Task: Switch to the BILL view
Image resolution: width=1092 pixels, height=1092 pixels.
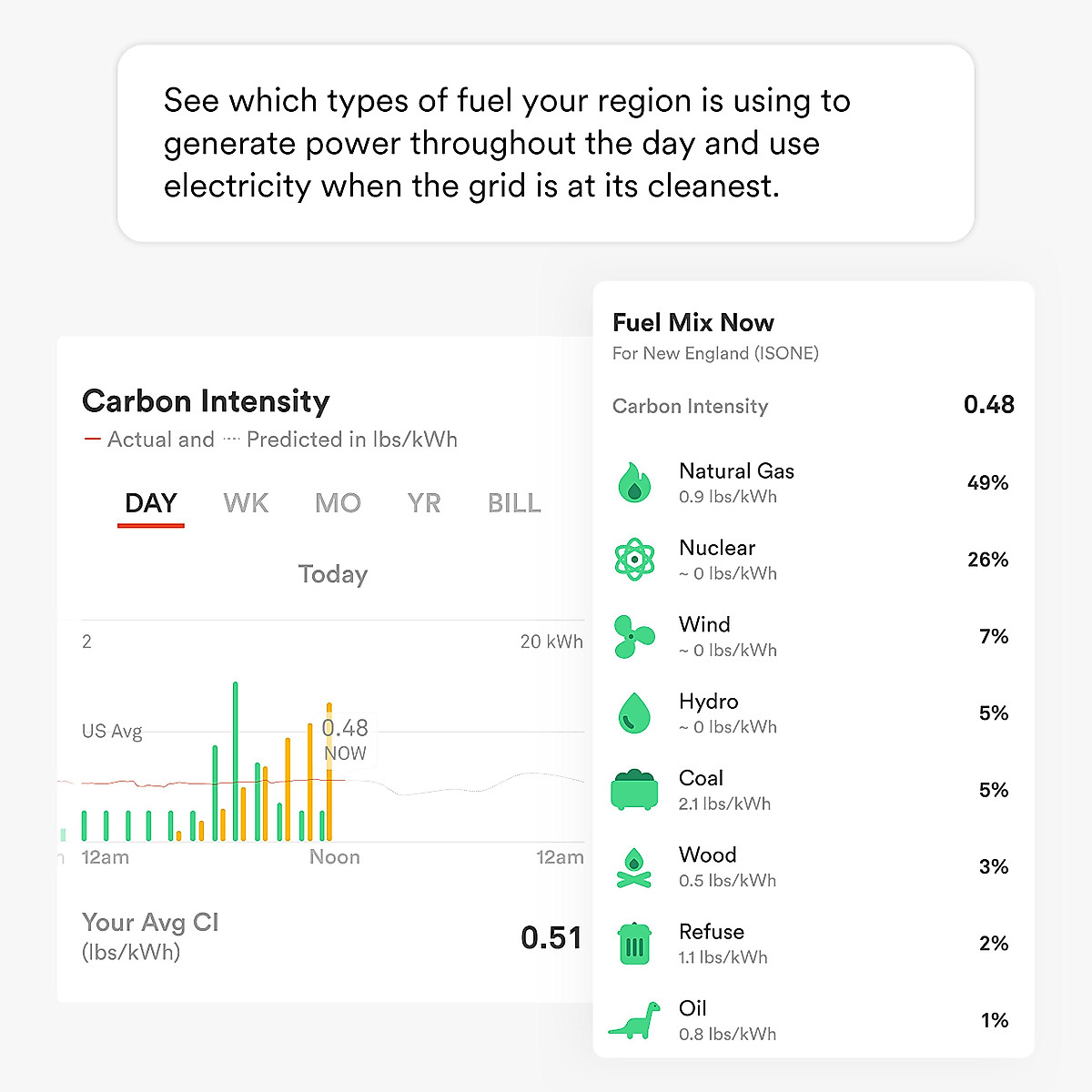Action: (513, 503)
